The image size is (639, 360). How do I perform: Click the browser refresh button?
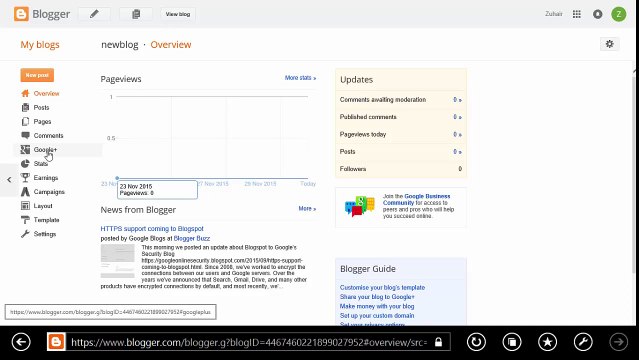[476, 342]
